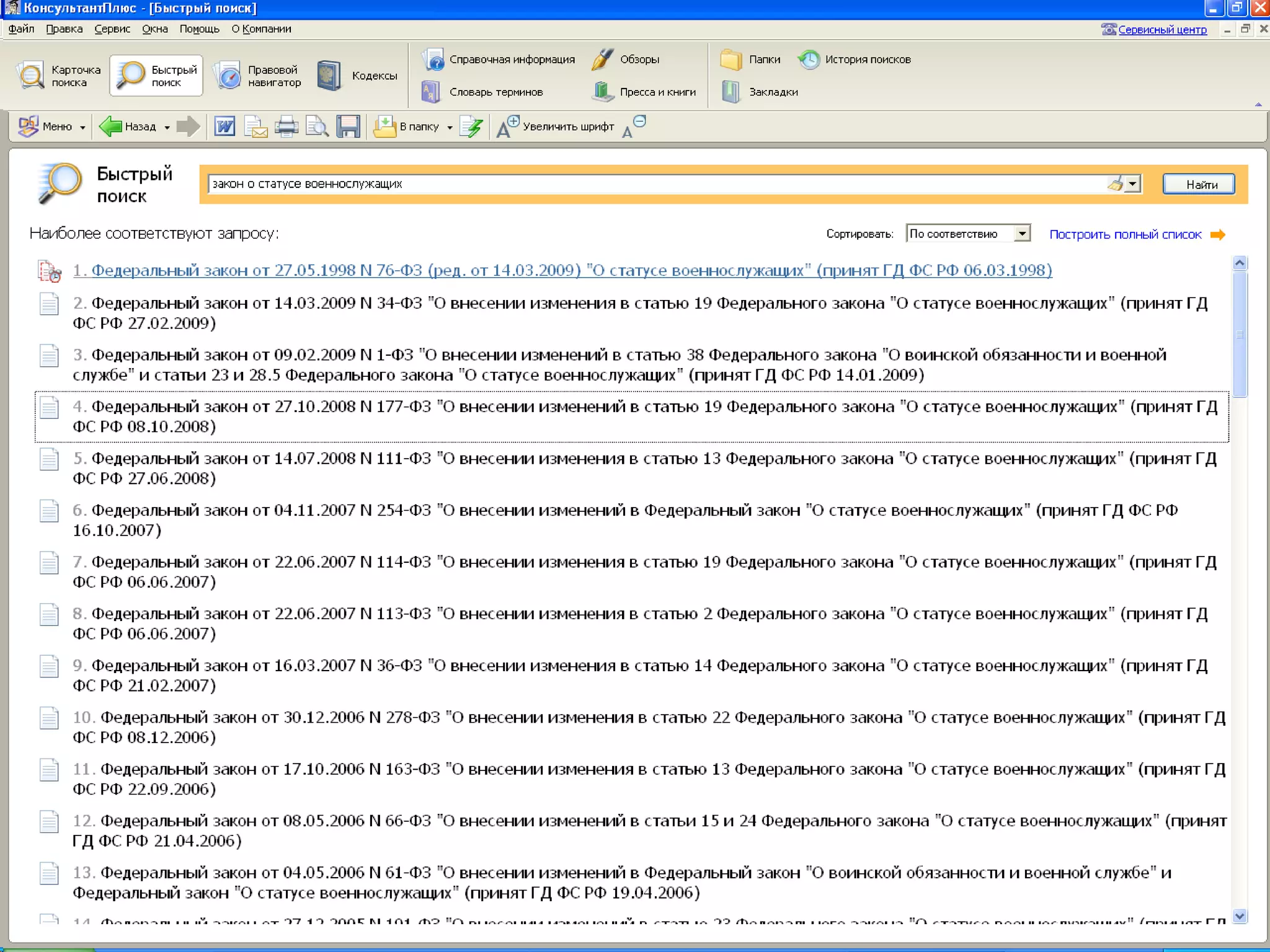This screenshot has height=952, width=1270.
Task: Expand the Назад history dropdown arrow
Action: 167,127
